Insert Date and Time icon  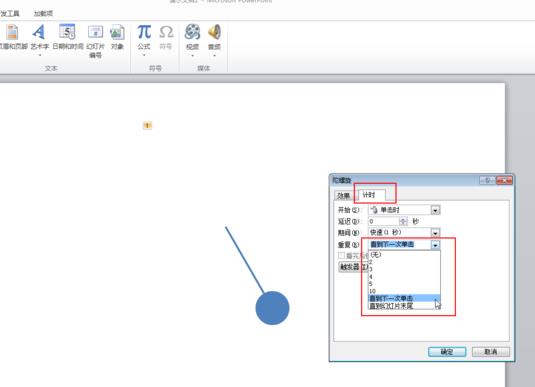click(67, 32)
